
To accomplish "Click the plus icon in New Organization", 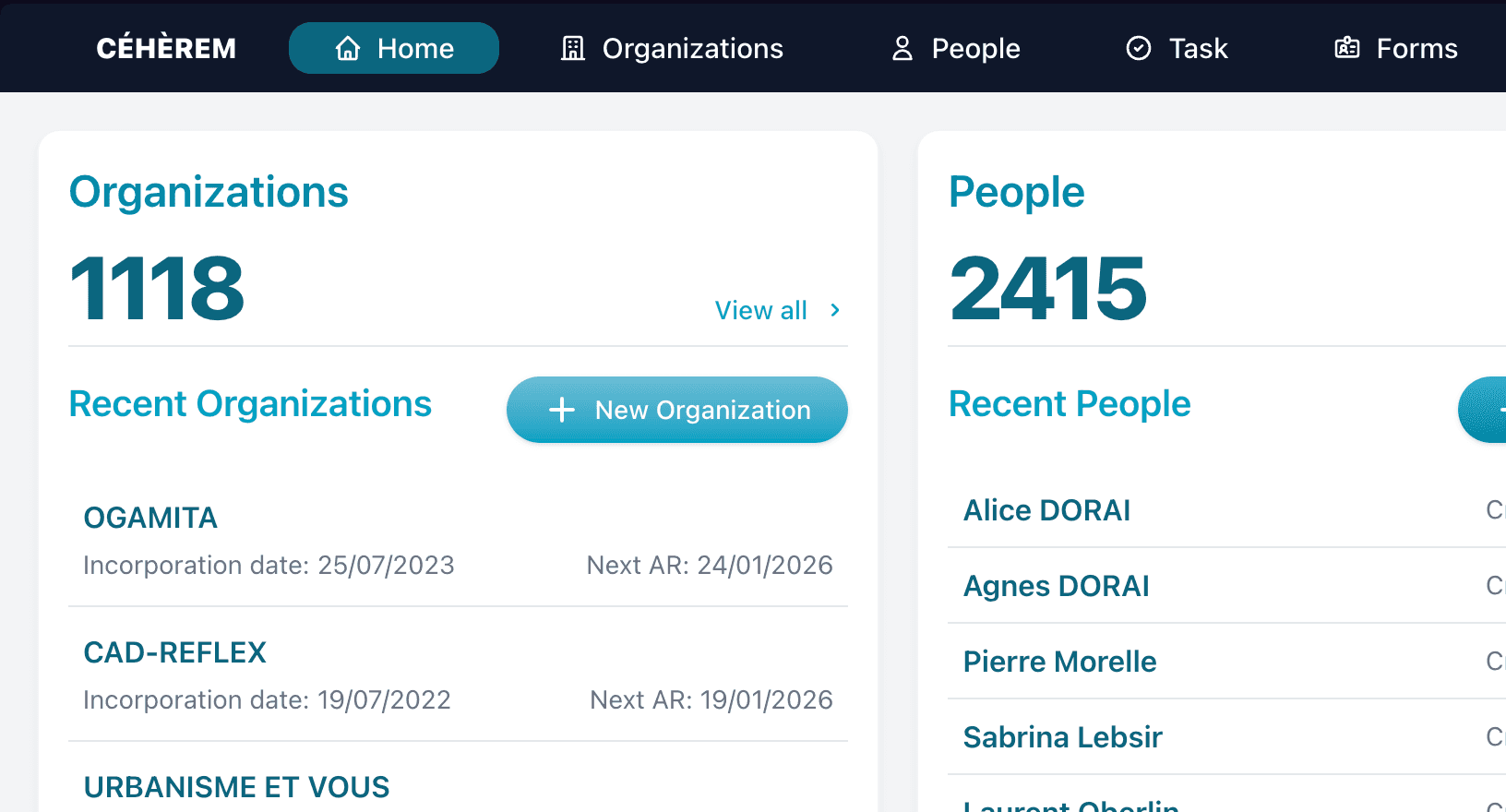I will (x=562, y=410).
